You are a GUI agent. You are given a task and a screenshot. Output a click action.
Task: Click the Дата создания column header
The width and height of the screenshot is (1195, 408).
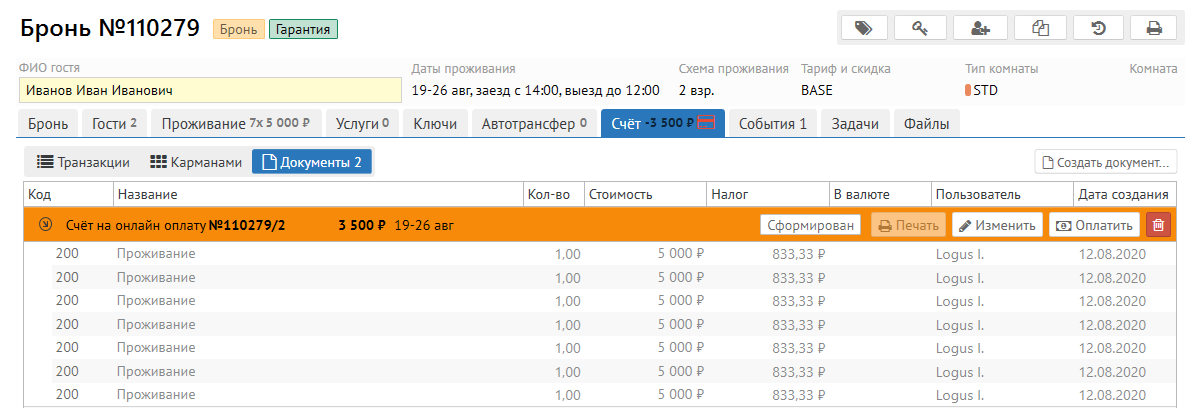pyautogui.click(x=1123, y=194)
